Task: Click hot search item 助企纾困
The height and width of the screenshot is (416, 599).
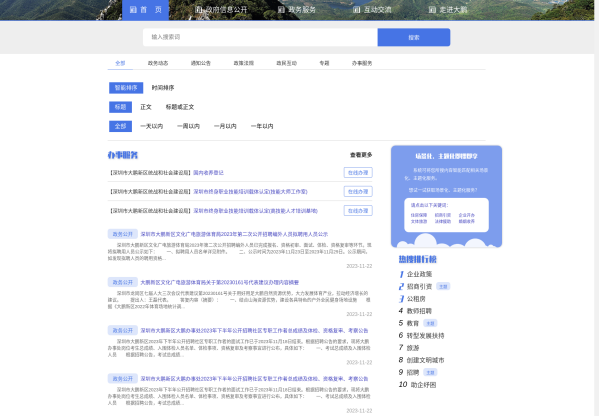Action: pos(423,385)
